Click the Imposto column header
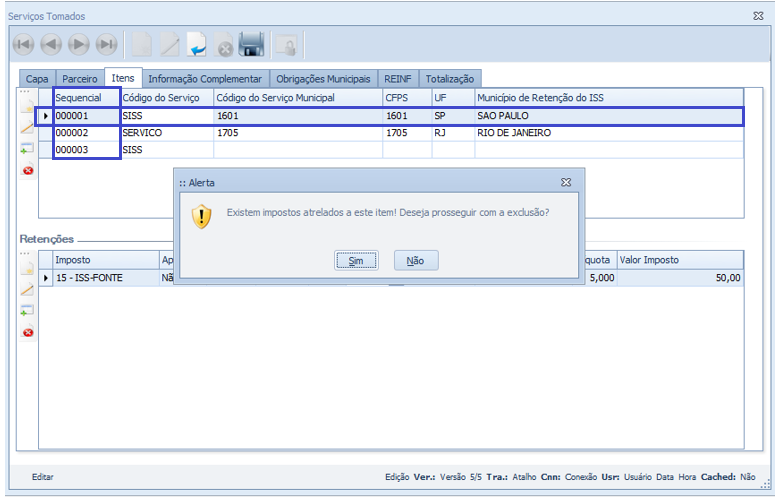Image resolution: width=777 pixels, height=499 pixels. click(107, 260)
